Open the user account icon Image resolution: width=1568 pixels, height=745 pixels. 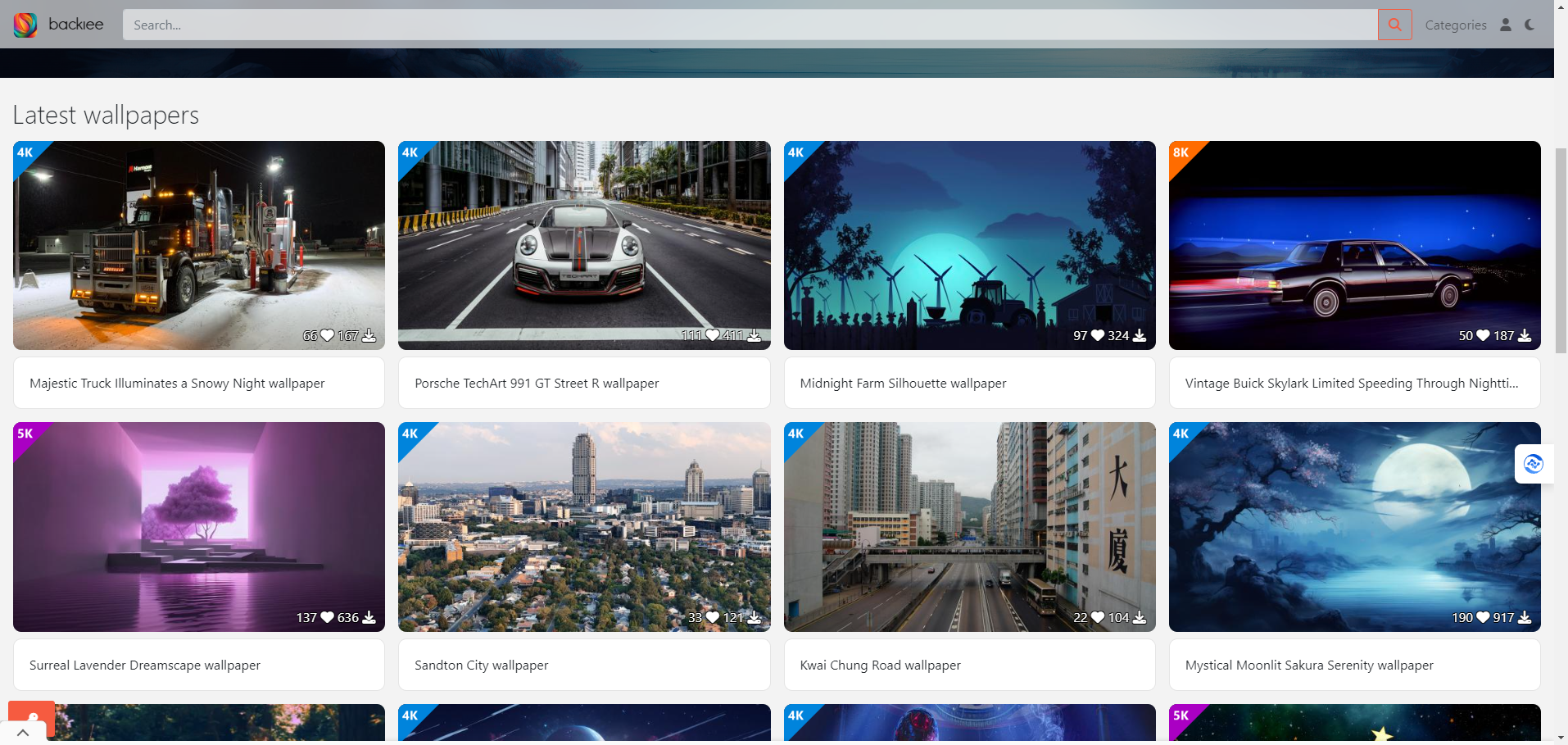pos(1506,25)
